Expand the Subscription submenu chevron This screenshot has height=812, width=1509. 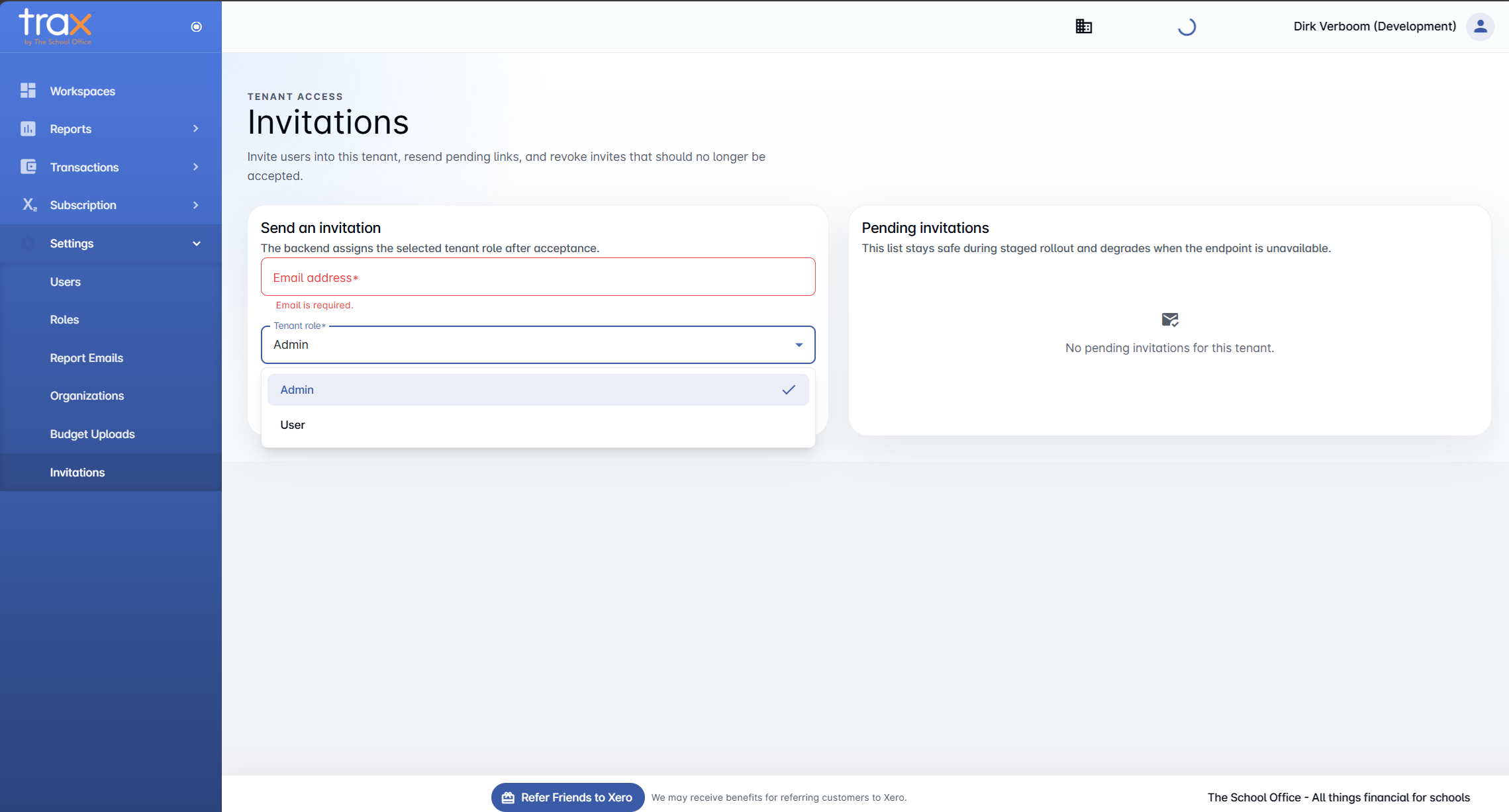tap(196, 204)
